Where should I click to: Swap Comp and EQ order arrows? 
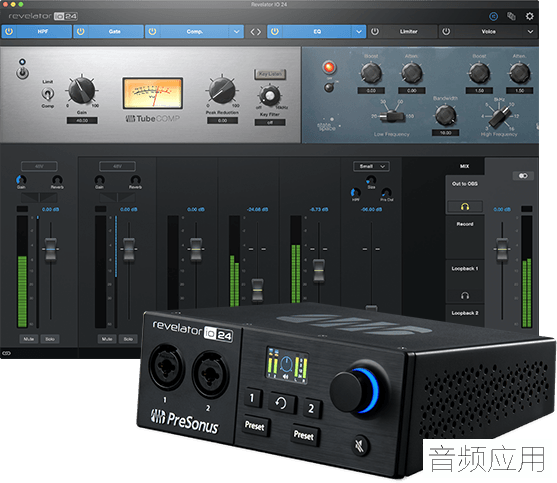point(255,32)
